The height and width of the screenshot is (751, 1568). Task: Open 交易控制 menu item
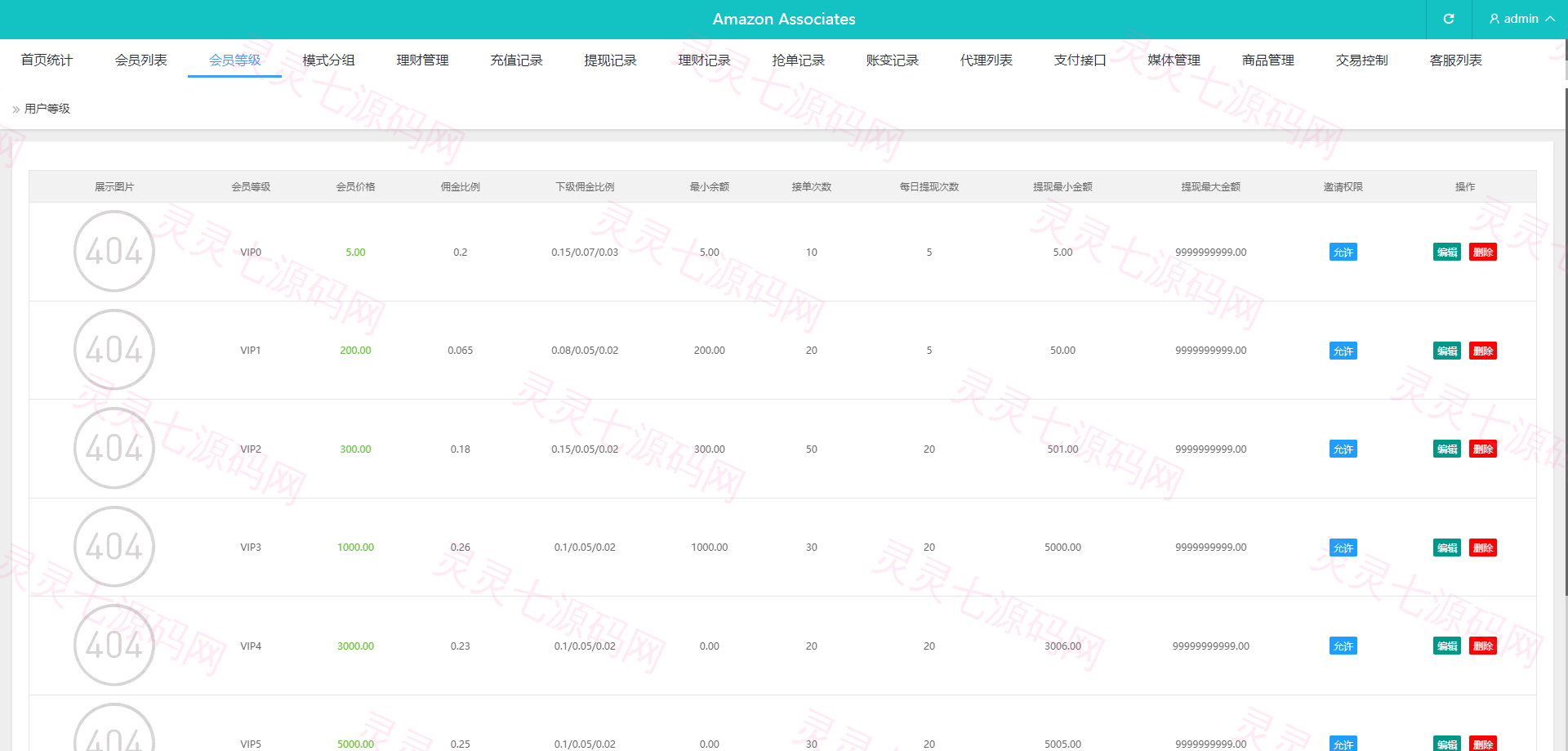(x=1361, y=60)
